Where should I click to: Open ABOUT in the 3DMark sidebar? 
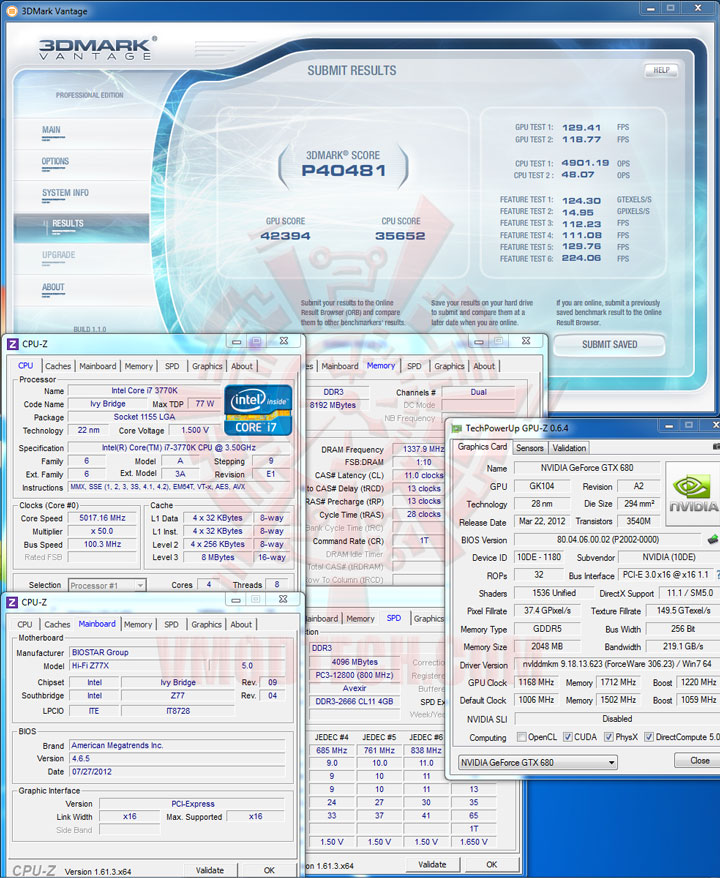[53, 287]
